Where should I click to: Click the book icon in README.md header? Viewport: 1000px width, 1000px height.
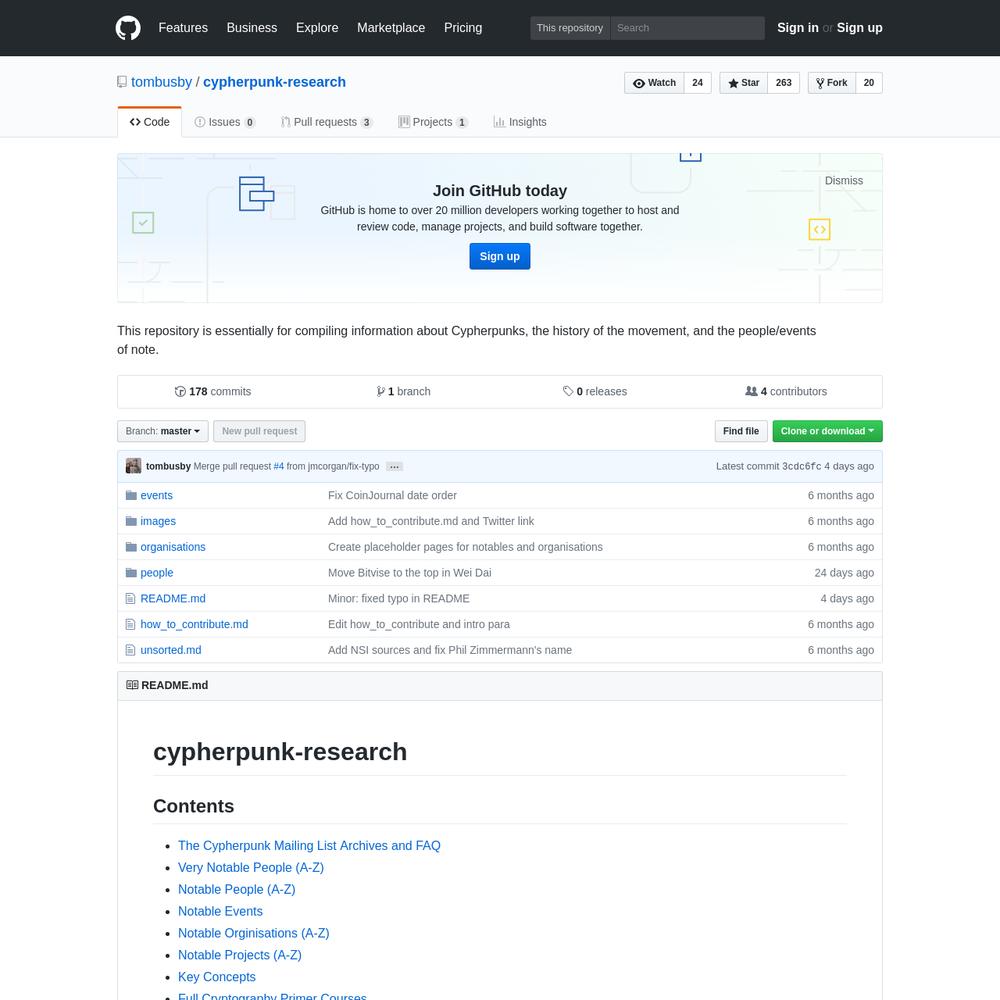pyautogui.click(x=132, y=685)
